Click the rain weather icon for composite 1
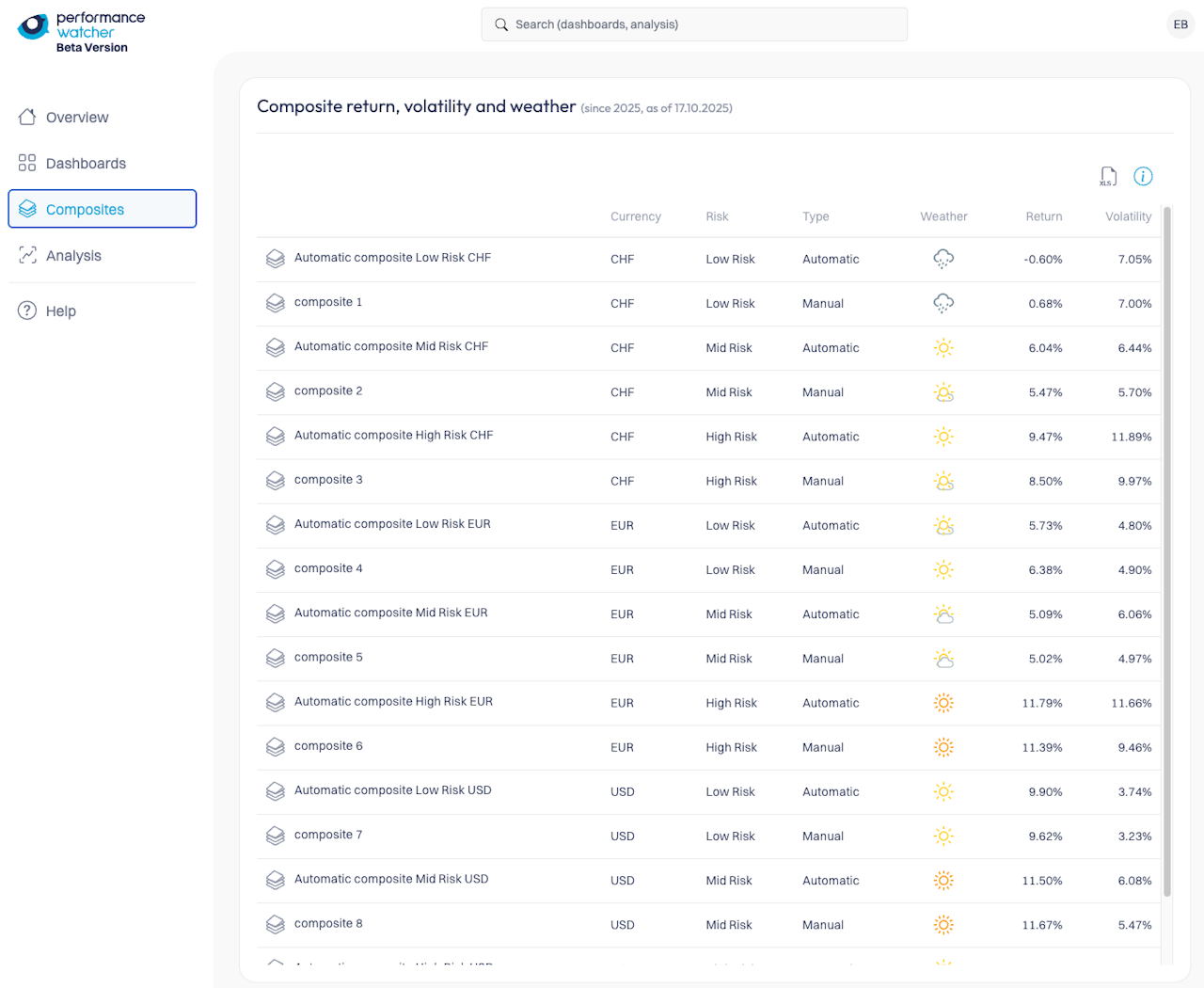The width and height of the screenshot is (1204, 988). (x=943, y=303)
